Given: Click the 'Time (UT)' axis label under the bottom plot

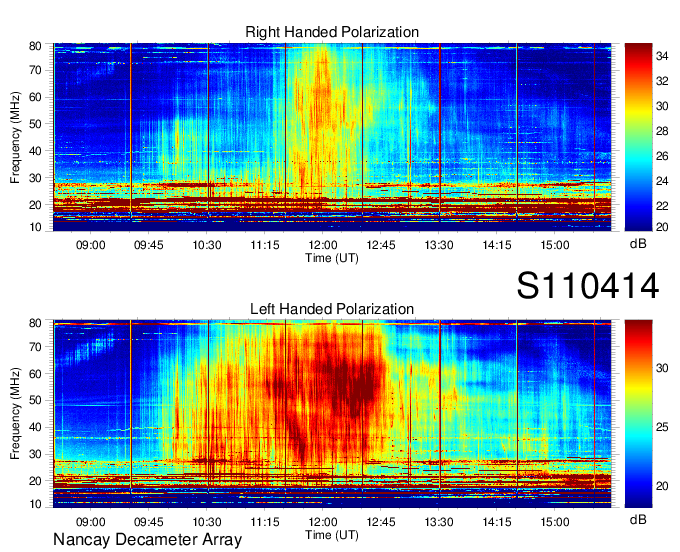Looking at the screenshot, I should [332, 535].
